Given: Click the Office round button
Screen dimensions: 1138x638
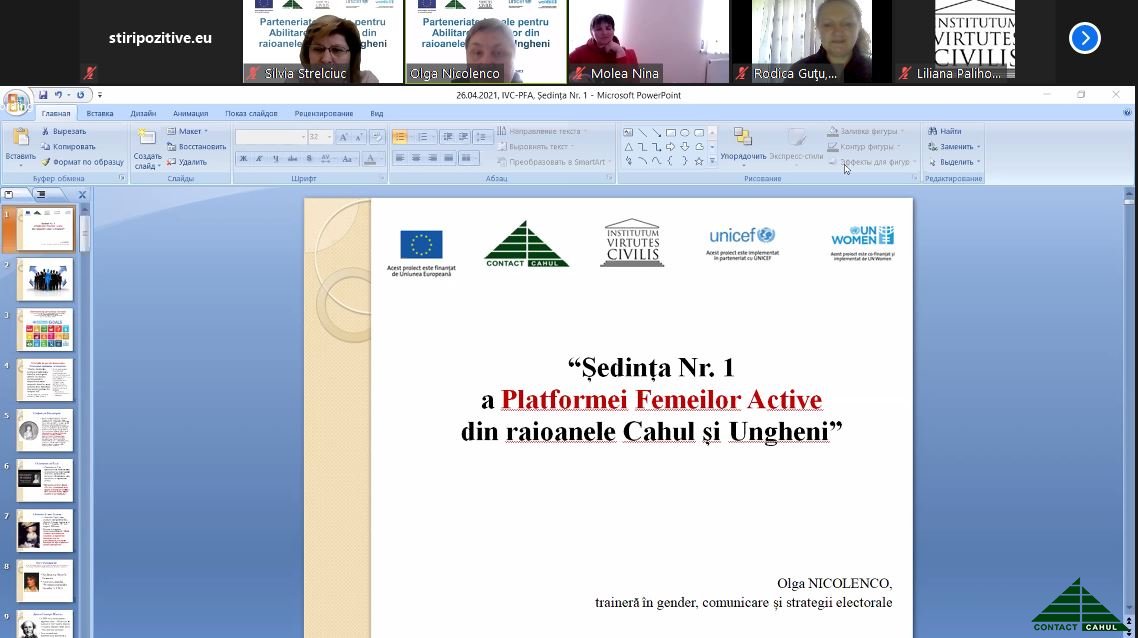Looking at the screenshot, I should 16,101.
